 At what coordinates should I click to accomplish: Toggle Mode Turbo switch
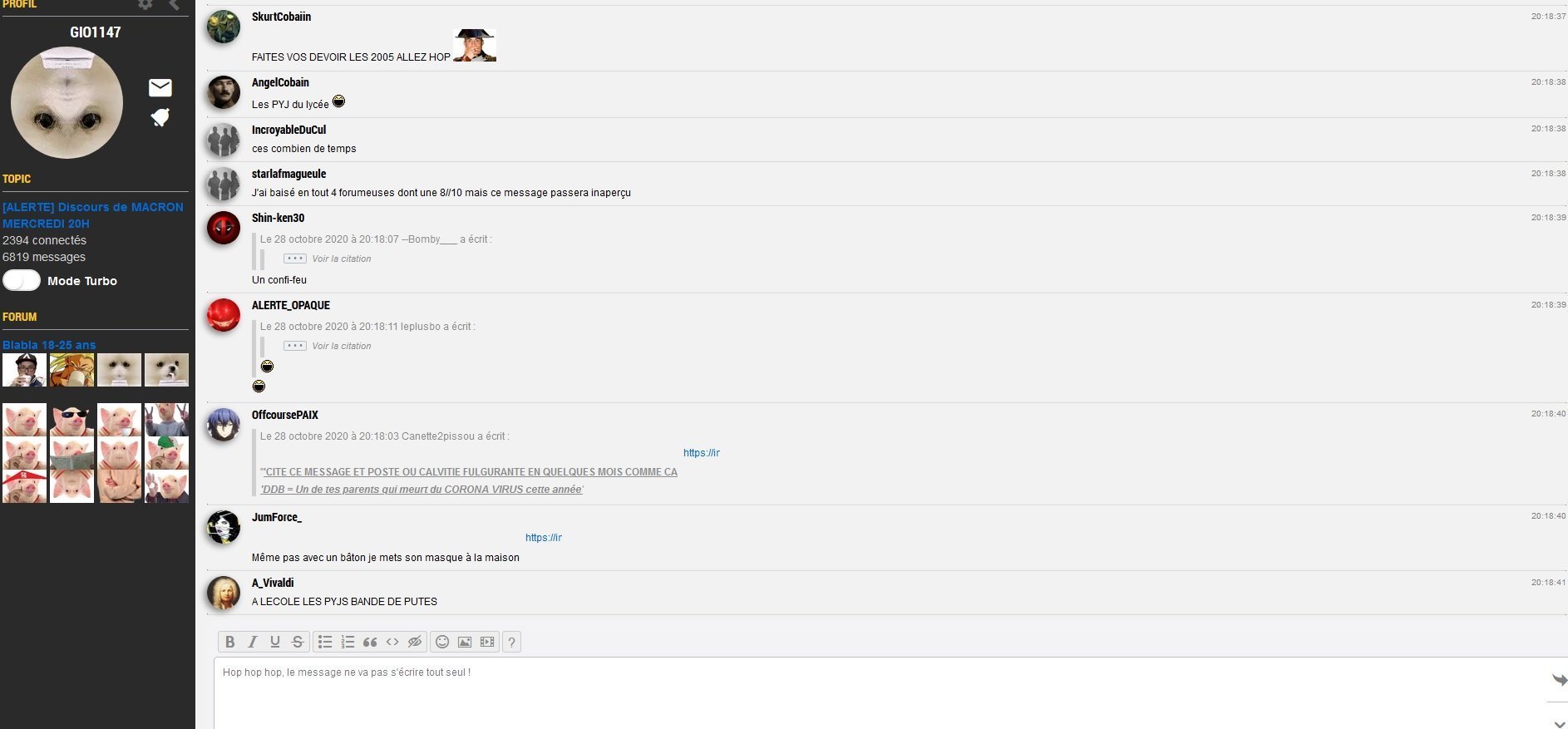coord(22,280)
